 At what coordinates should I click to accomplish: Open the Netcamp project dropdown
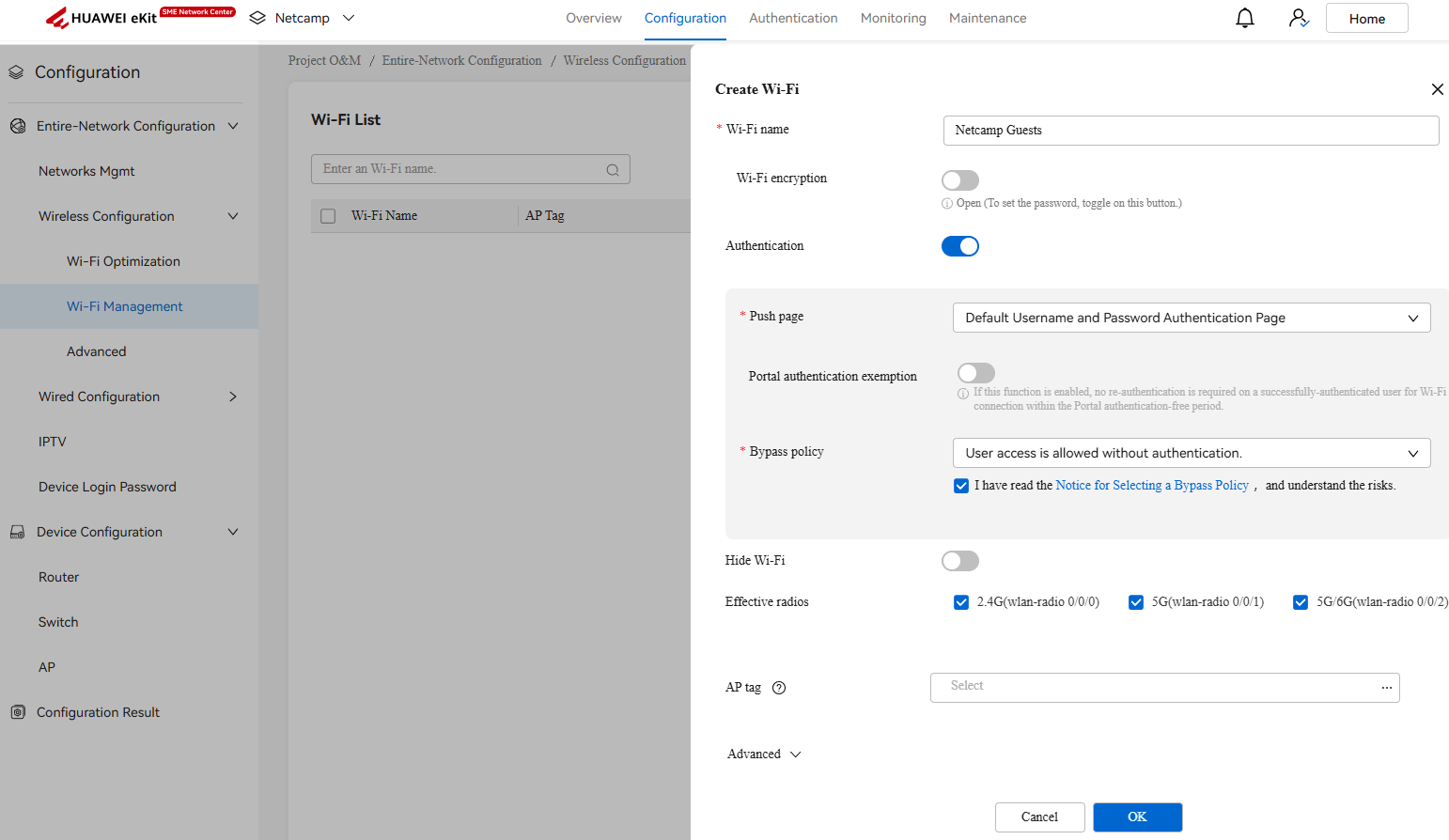(x=349, y=18)
